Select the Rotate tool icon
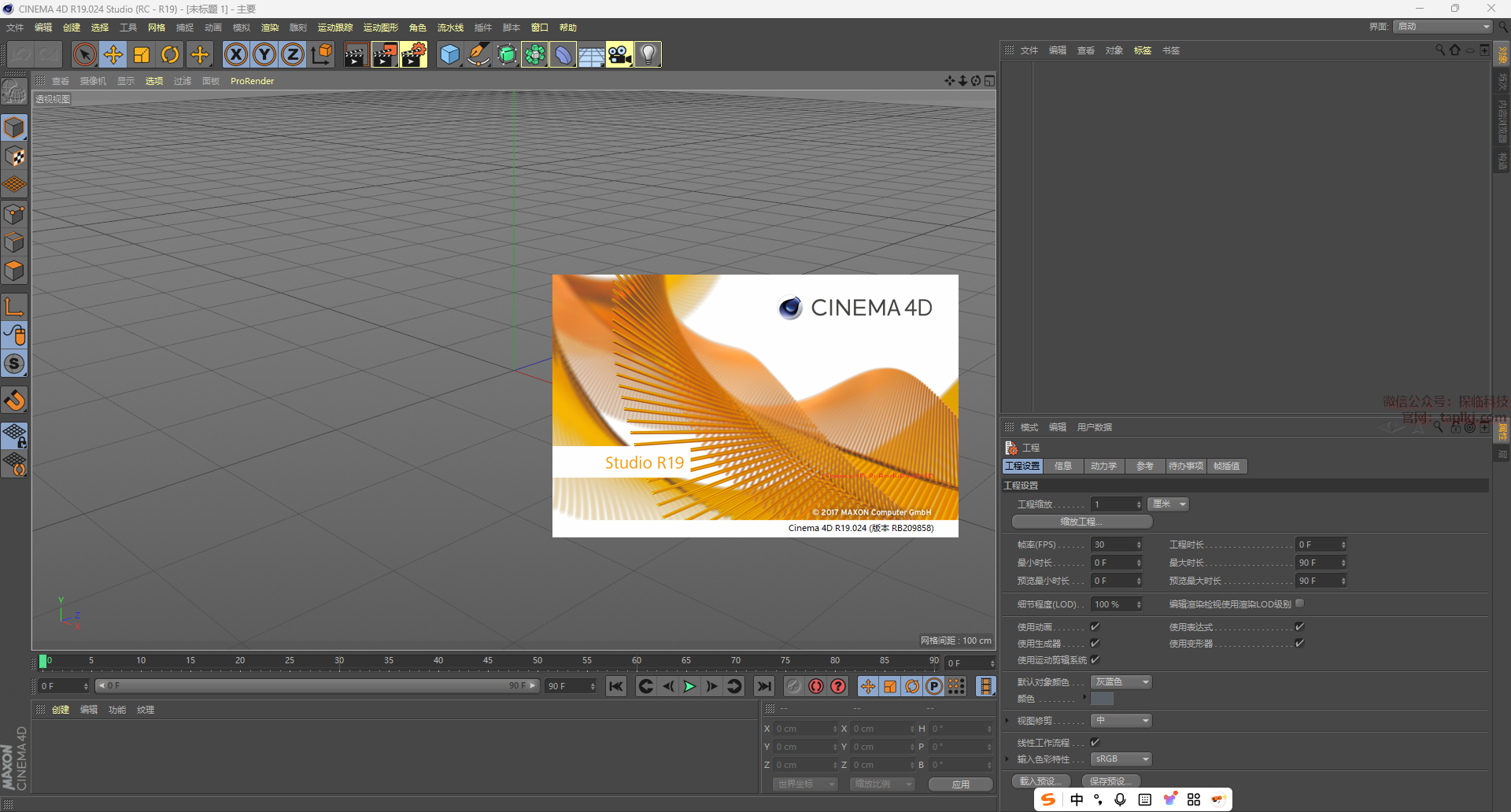The width and height of the screenshot is (1511, 812). pos(170,54)
